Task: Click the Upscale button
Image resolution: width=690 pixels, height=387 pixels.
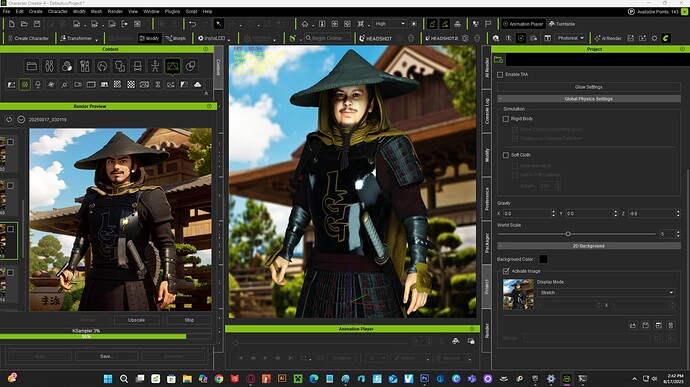Action: [x=136, y=320]
